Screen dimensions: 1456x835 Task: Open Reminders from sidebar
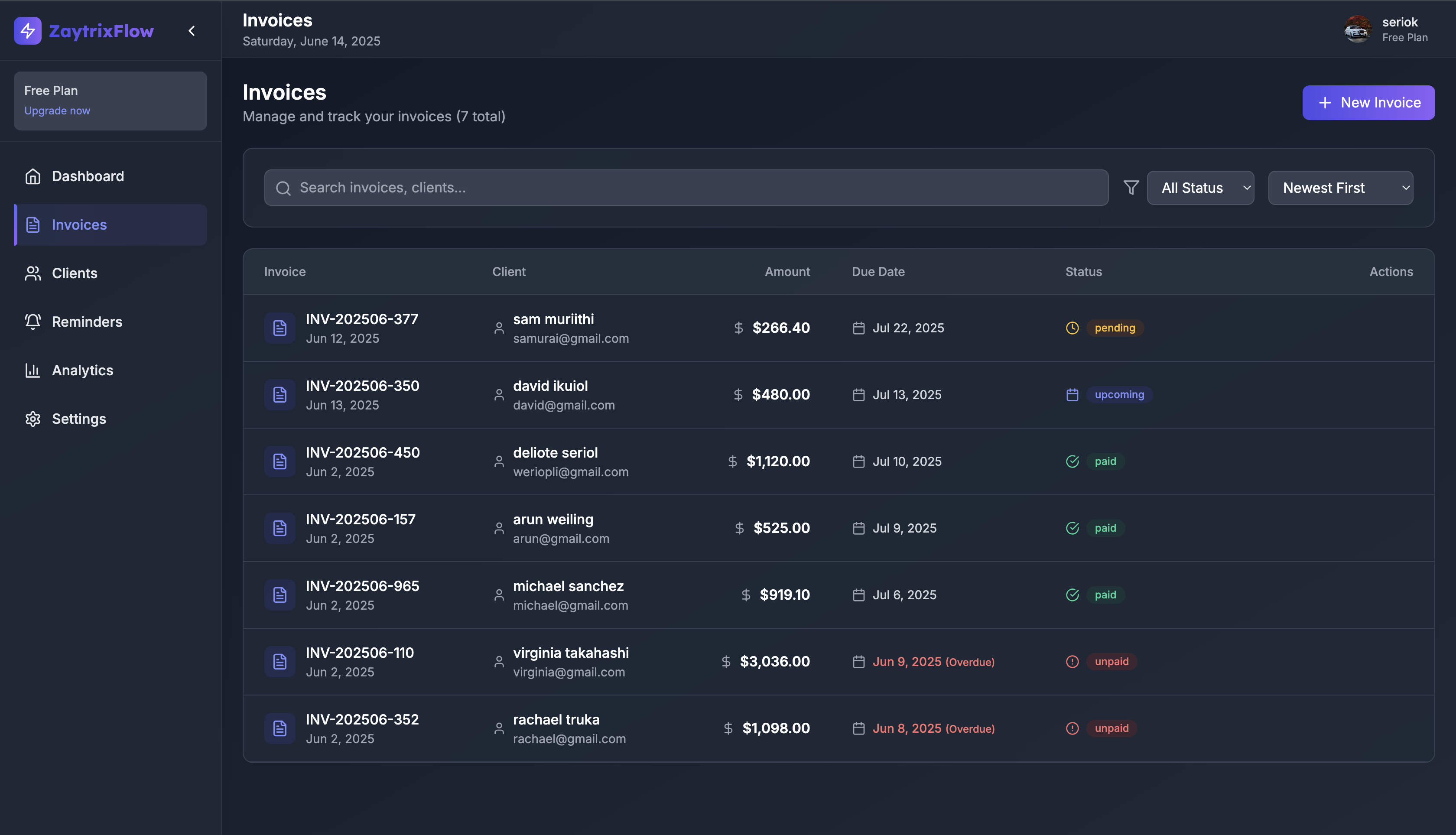87,322
